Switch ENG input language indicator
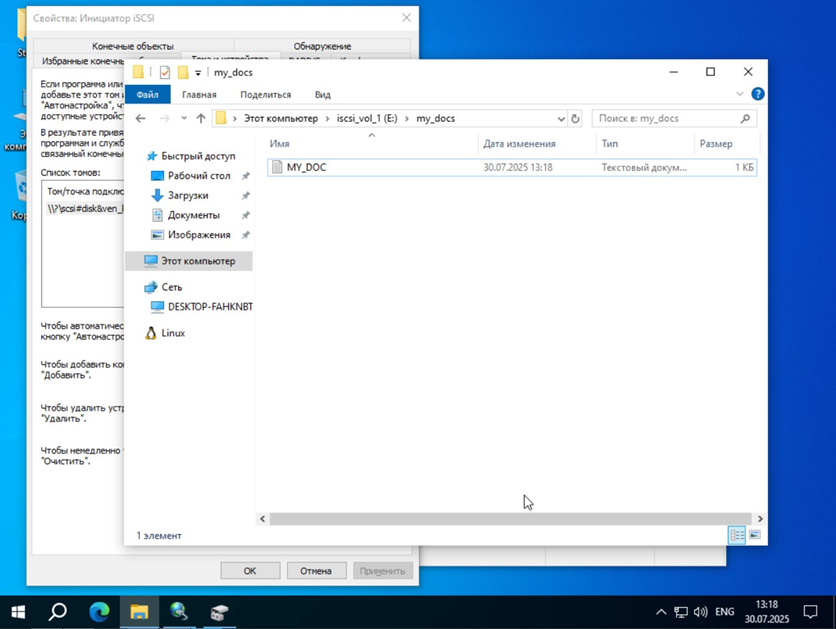The image size is (836, 629). (x=725, y=612)
